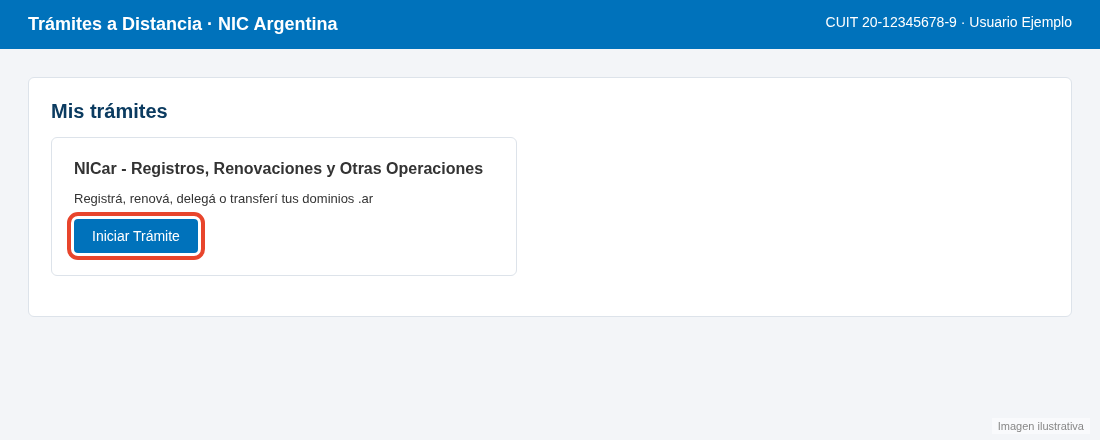Click the CUIT 20-12345678-9 · Usuario Ejemplo text
This screenshot has height=440, width=1100.
click(x=948, y=22)
